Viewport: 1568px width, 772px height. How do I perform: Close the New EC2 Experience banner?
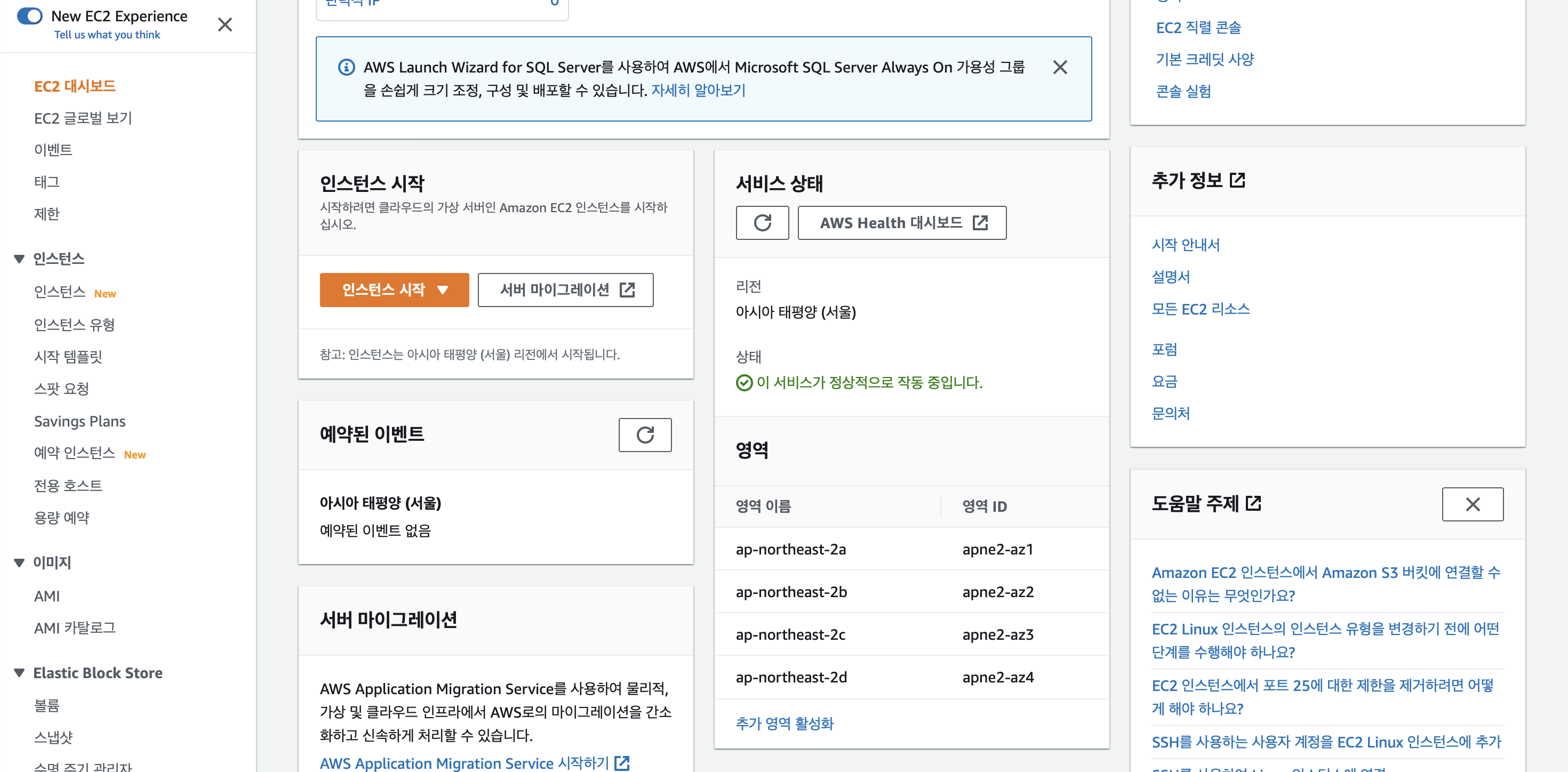[225, 25]
